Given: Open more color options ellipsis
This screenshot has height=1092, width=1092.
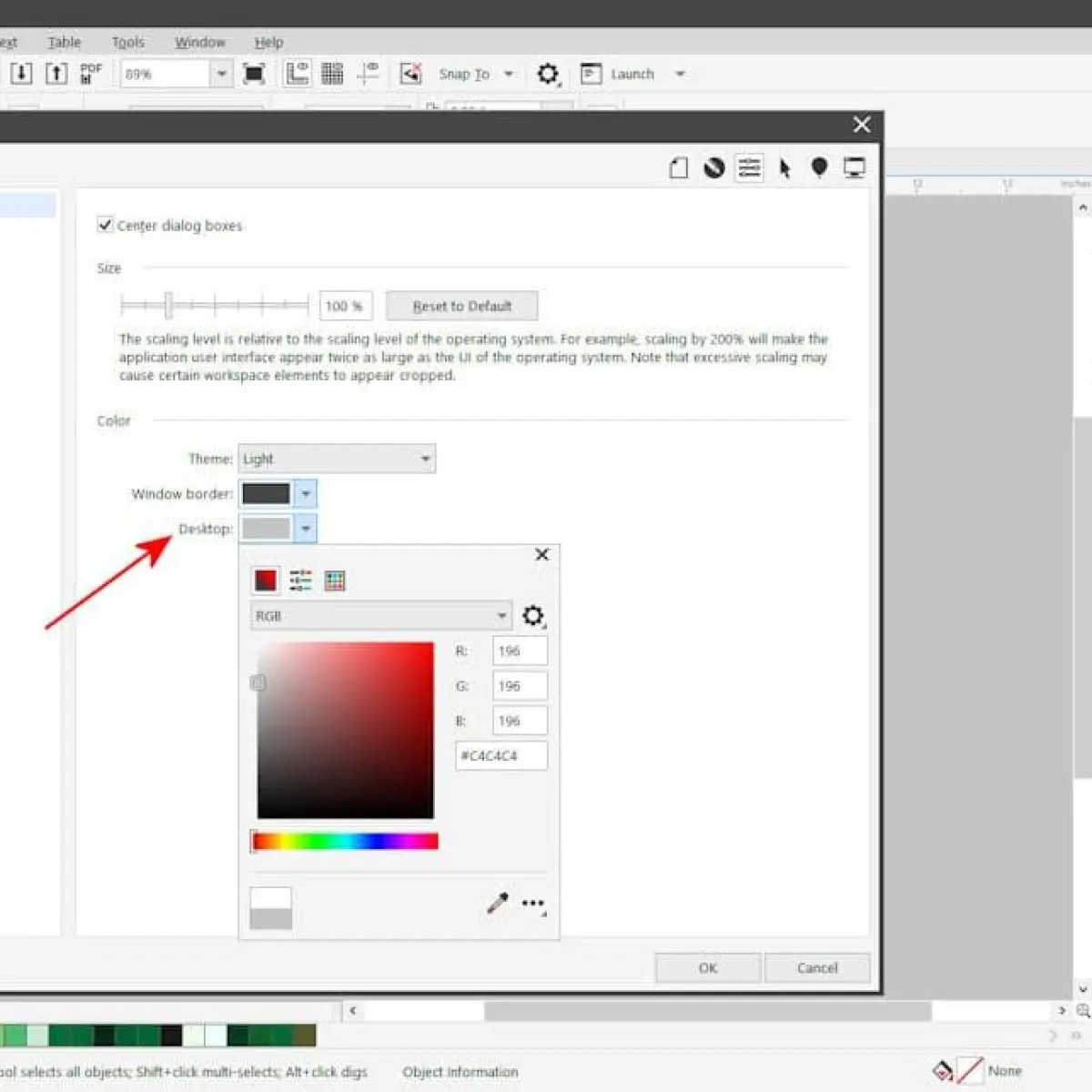Looking at the screenshot, I should point(533,904).
